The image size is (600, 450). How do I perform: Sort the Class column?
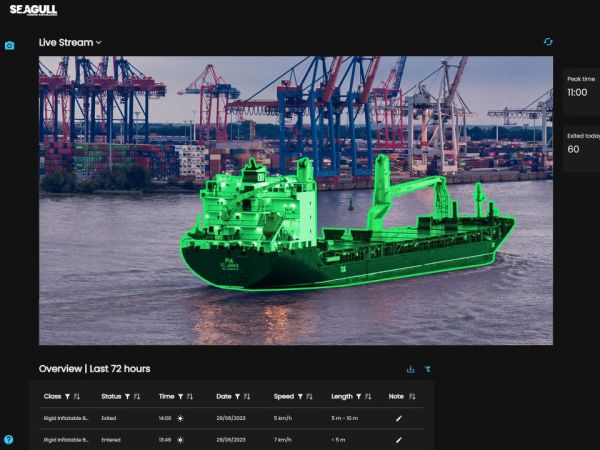77,396
